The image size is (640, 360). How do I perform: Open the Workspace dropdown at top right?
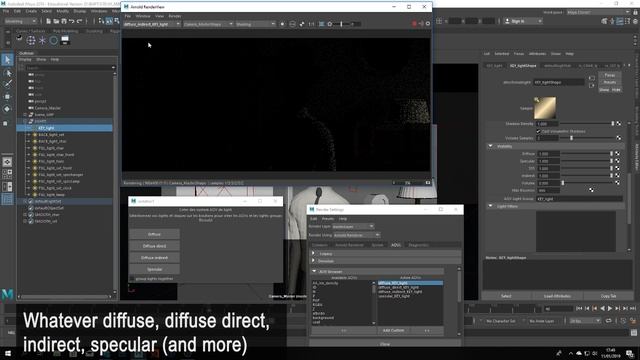pos(598,12)
